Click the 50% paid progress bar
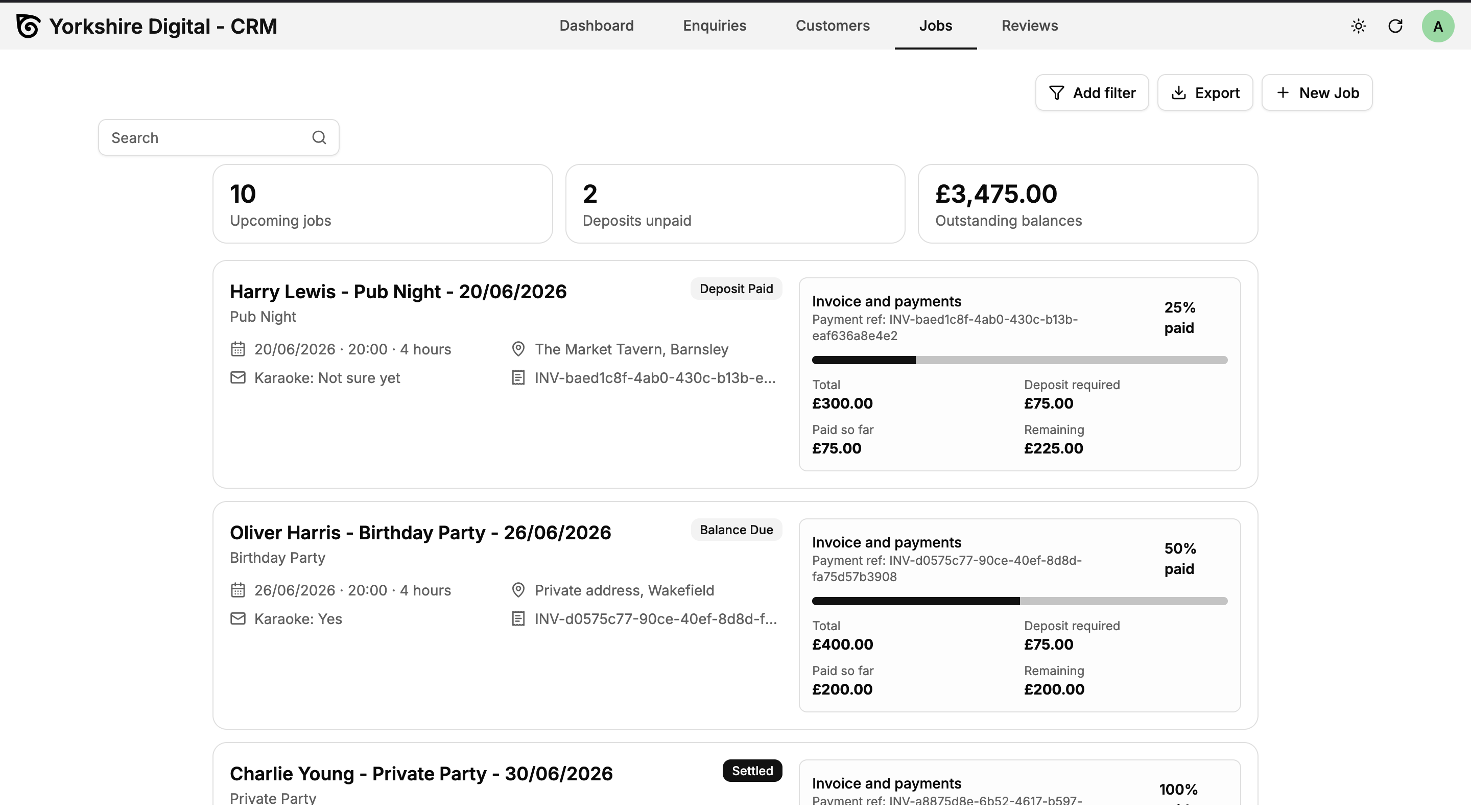The height and width of the screenshot is (812, 1471). click(1019, 601)
